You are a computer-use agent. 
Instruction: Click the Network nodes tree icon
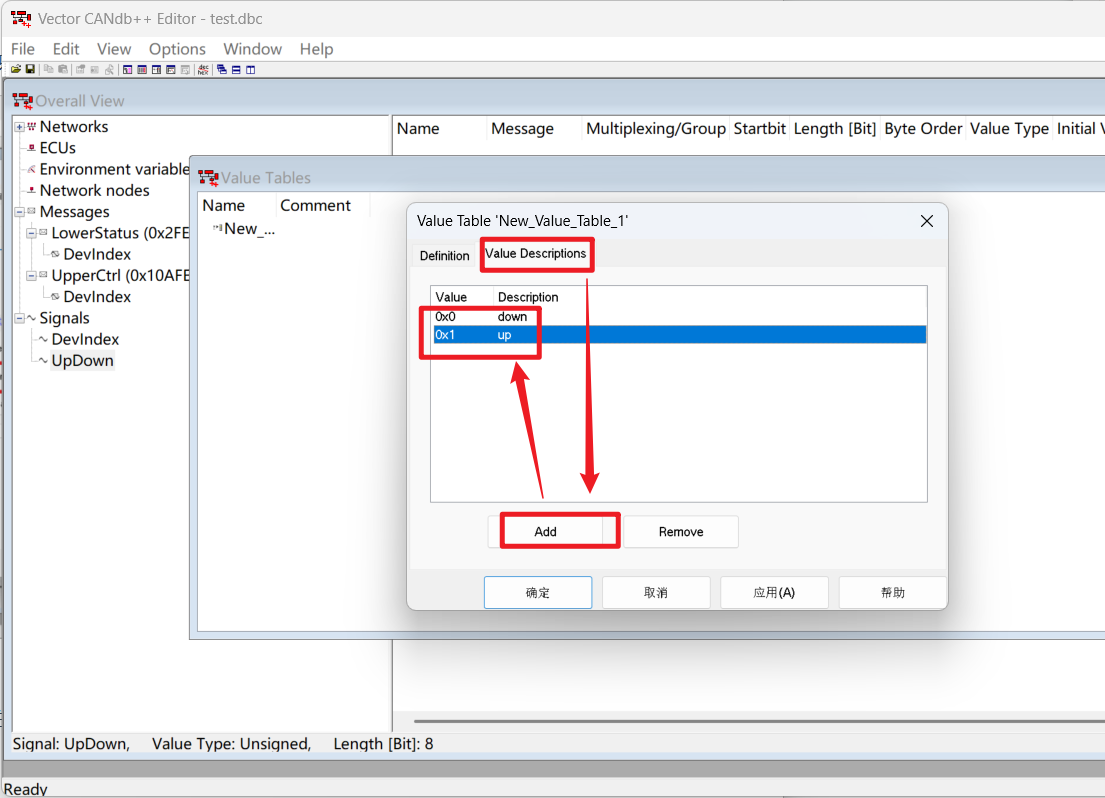pyautogui.click(x=31, y=191)
